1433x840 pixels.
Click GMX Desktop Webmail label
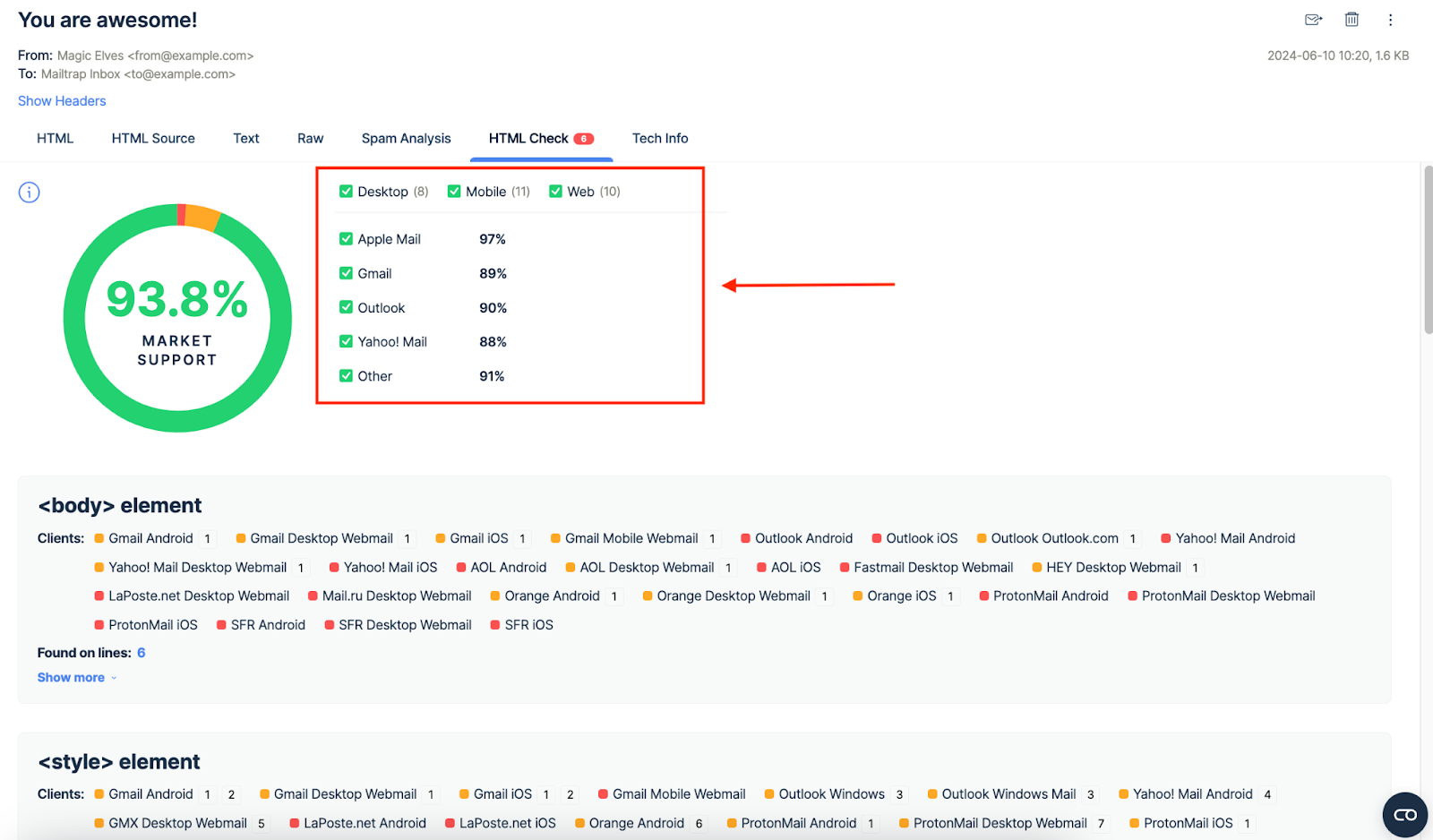point(177,823)
